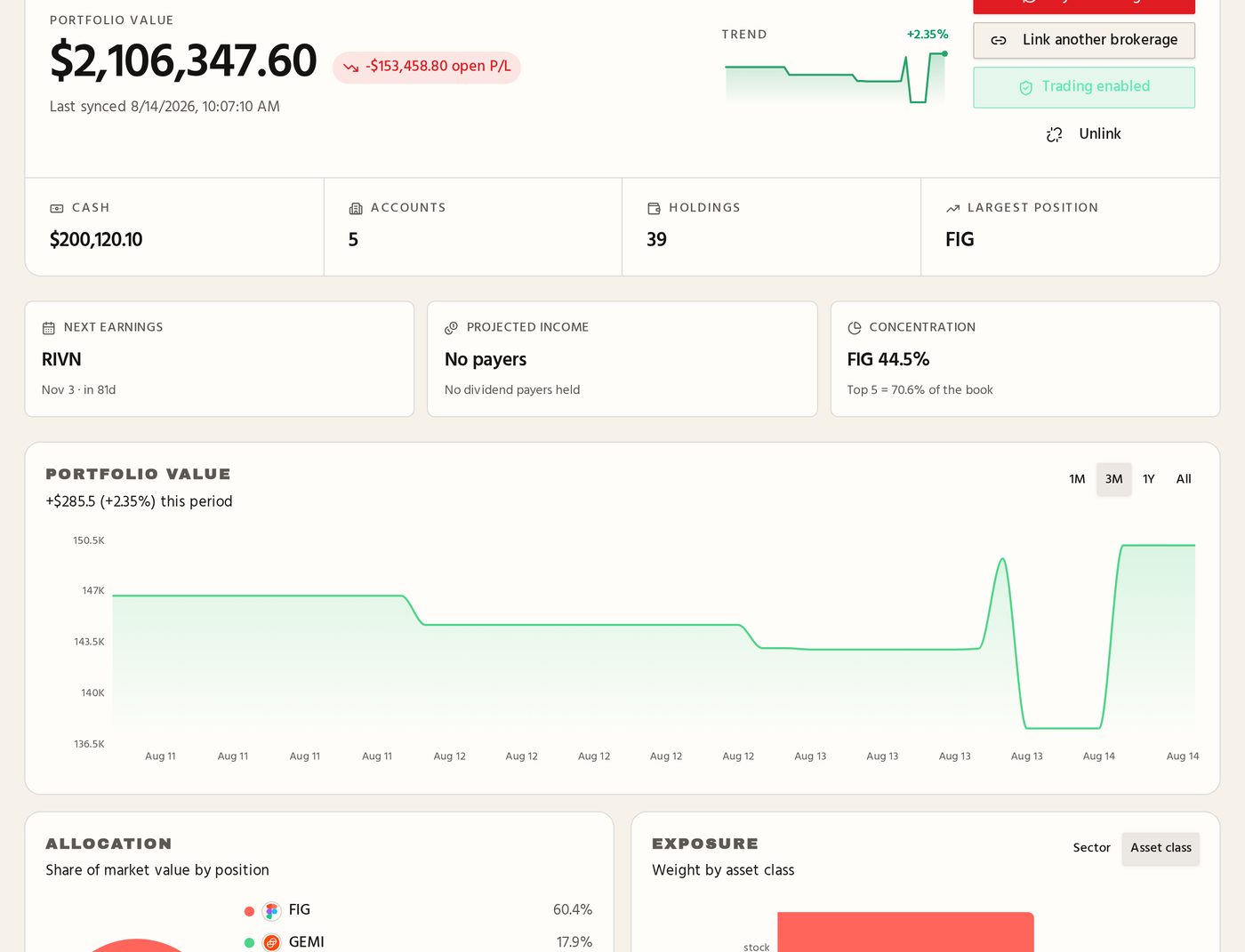Click the Nov 3 · in 81d text
This screenshot has height=952, width=1245.
78,390
